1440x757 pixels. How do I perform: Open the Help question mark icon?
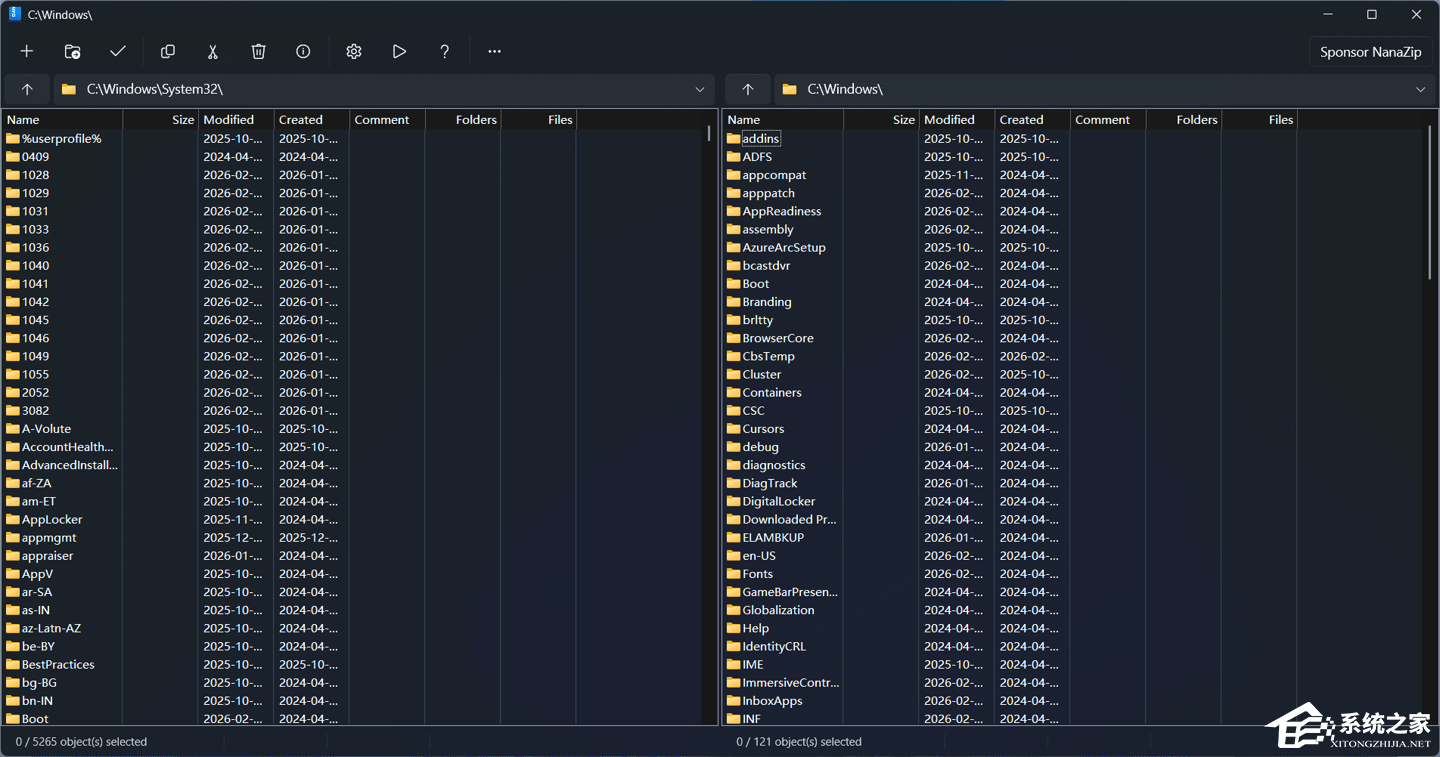(444, 51)
